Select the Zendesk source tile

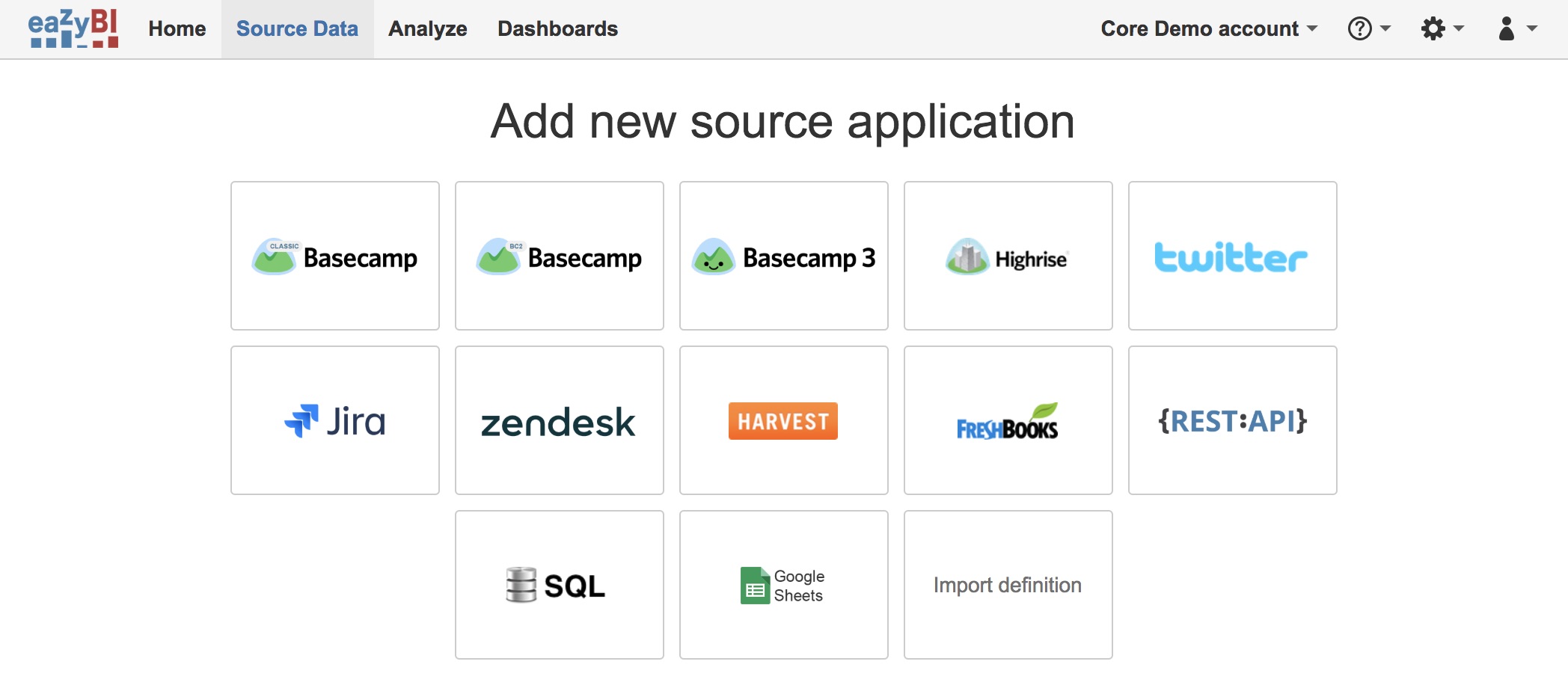point(560,420)
